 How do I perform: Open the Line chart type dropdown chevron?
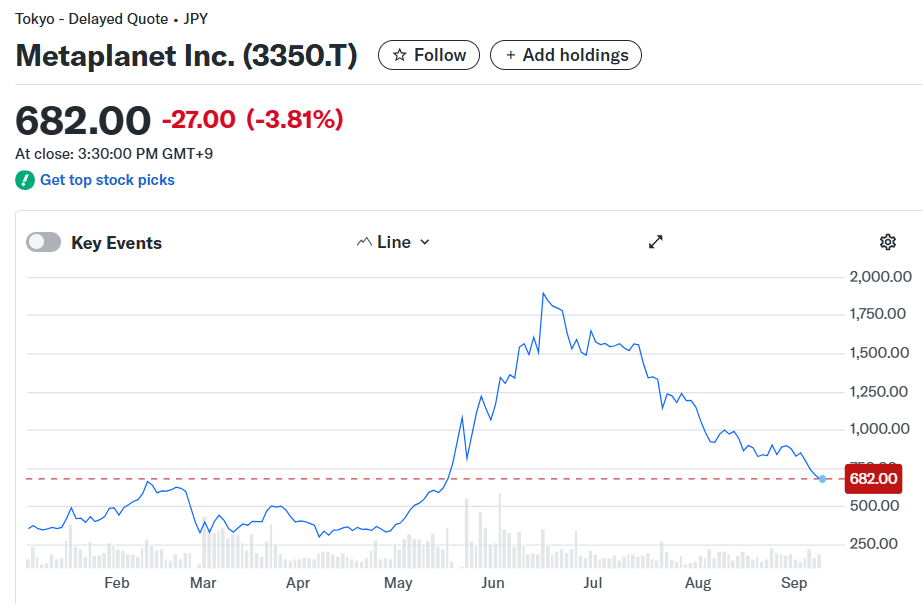(425, 242)
